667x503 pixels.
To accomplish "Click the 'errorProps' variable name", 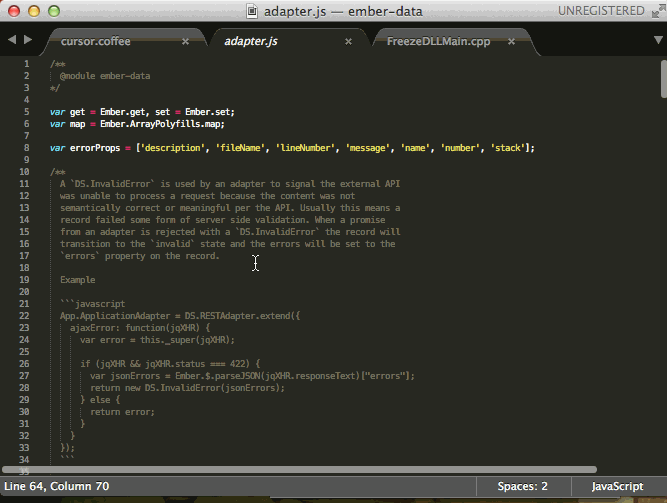I will click(95, 148).
